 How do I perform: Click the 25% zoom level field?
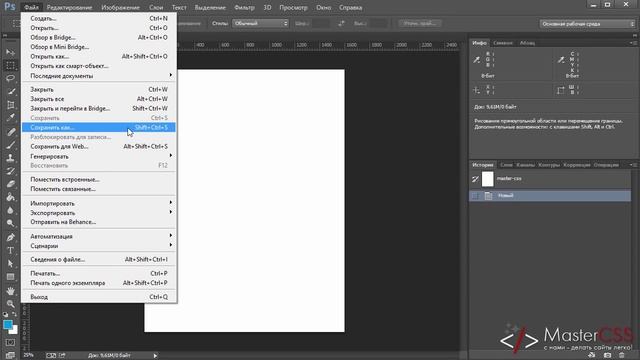[29, 356]
